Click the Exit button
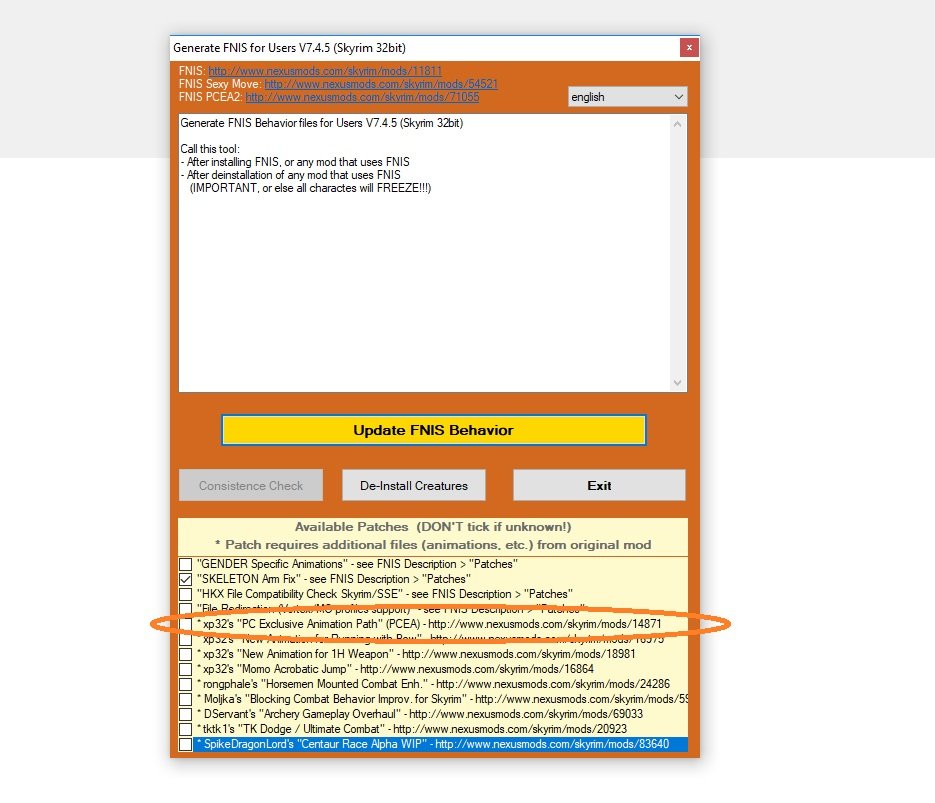The width and height of the screenshot is (935, 803). point(599,485)
